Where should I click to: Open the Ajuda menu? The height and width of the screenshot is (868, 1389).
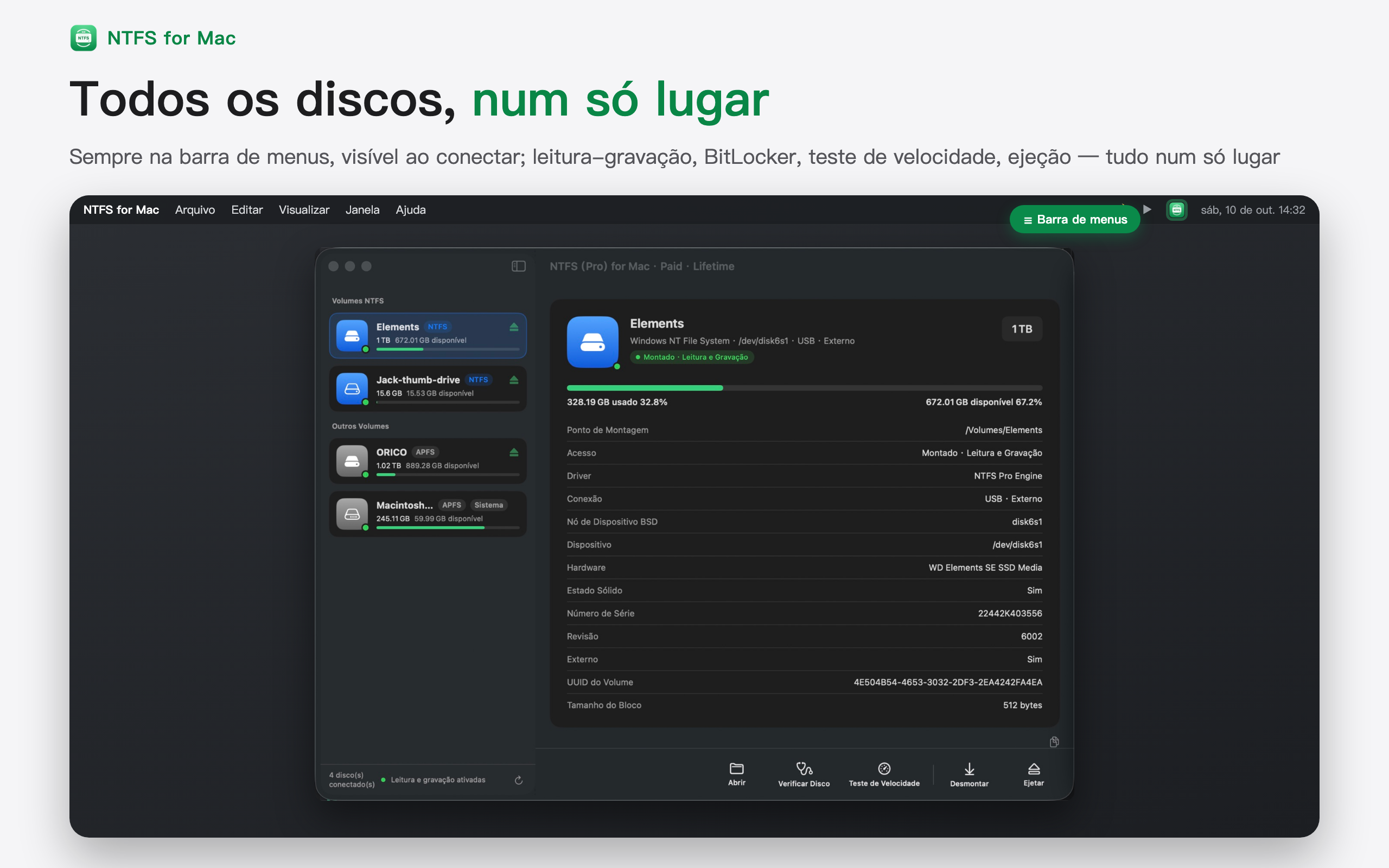coord(410,209)
